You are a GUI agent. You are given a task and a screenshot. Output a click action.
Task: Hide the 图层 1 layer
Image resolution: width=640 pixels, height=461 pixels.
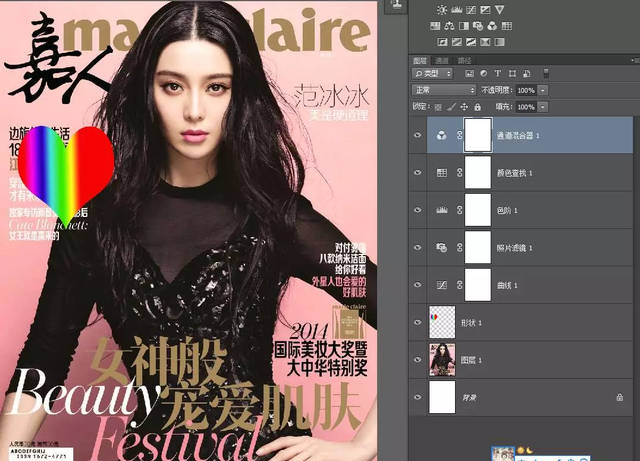(418, 360)
